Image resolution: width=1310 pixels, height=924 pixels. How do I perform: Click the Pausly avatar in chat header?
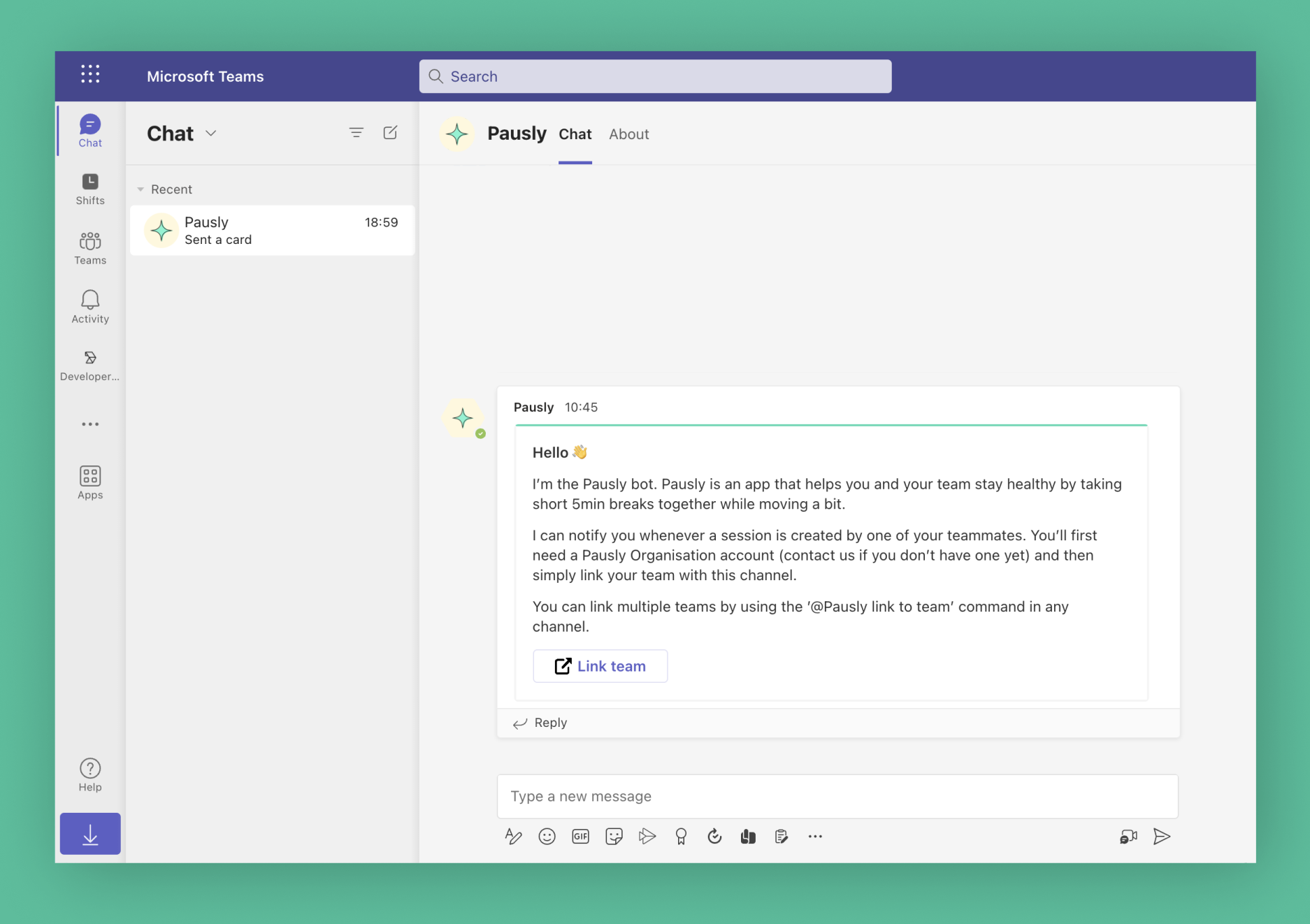457,133
